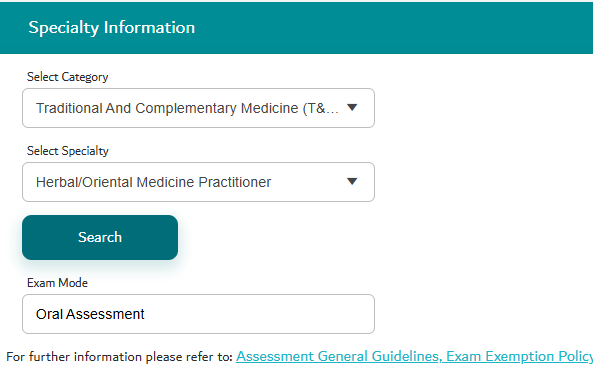Screen dimensions: 593x371
Task: Open the Assessment General Guidelines link
Action: [x=339, y=356]
